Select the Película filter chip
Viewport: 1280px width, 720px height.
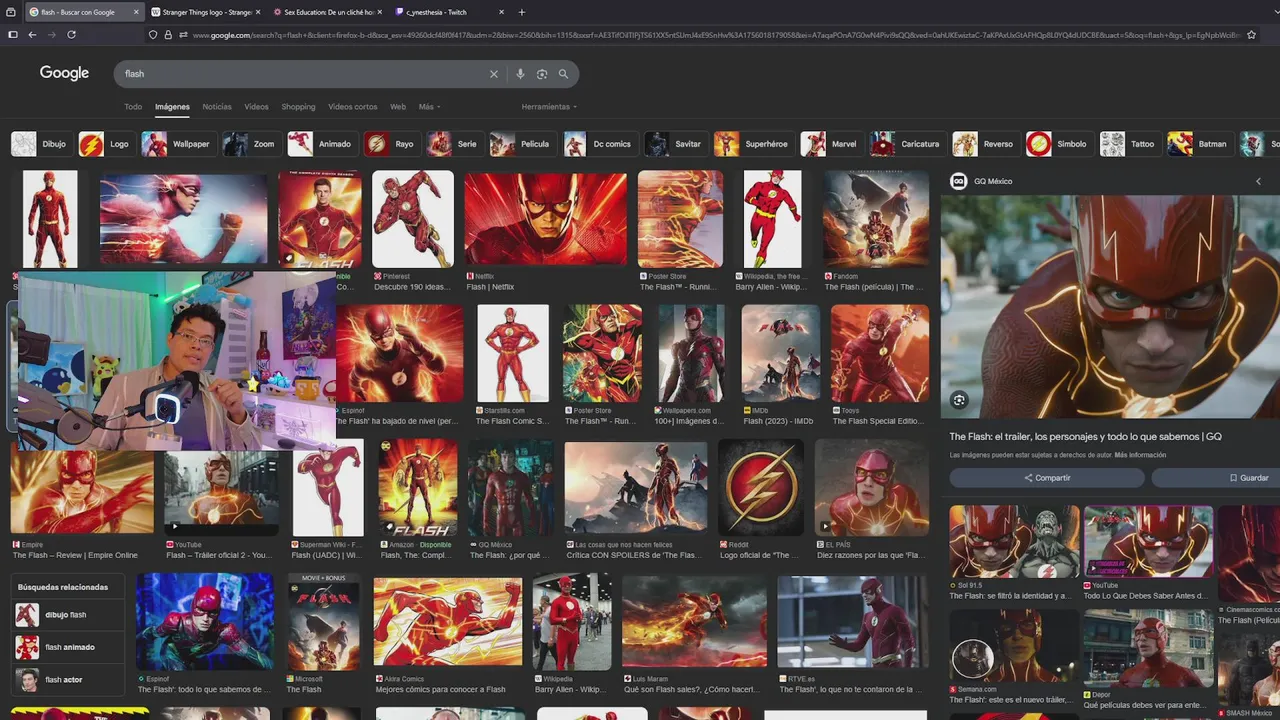[521, 144]
